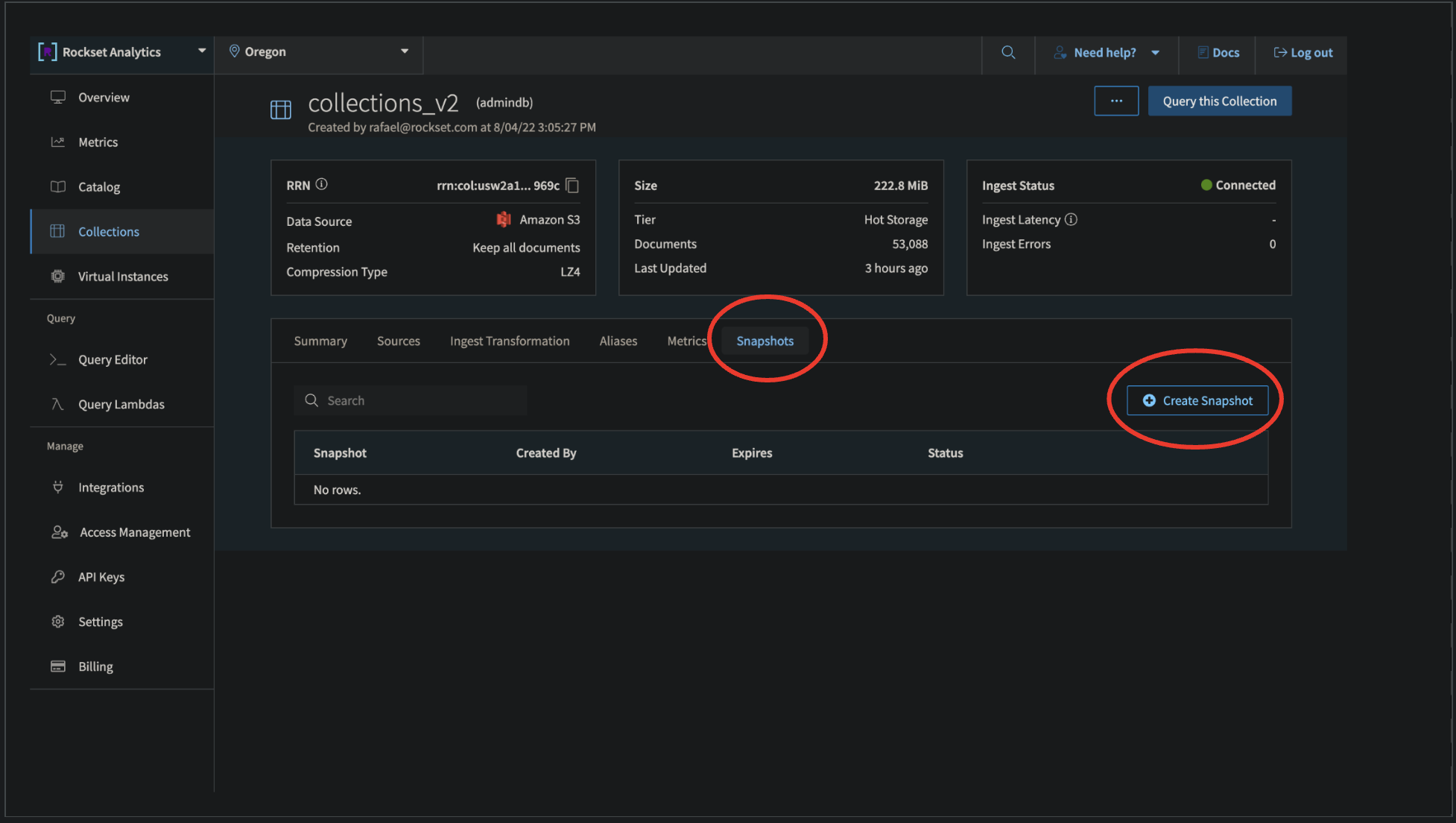
Task: Open Integrations from Manage section
Action: coord(111,488)
